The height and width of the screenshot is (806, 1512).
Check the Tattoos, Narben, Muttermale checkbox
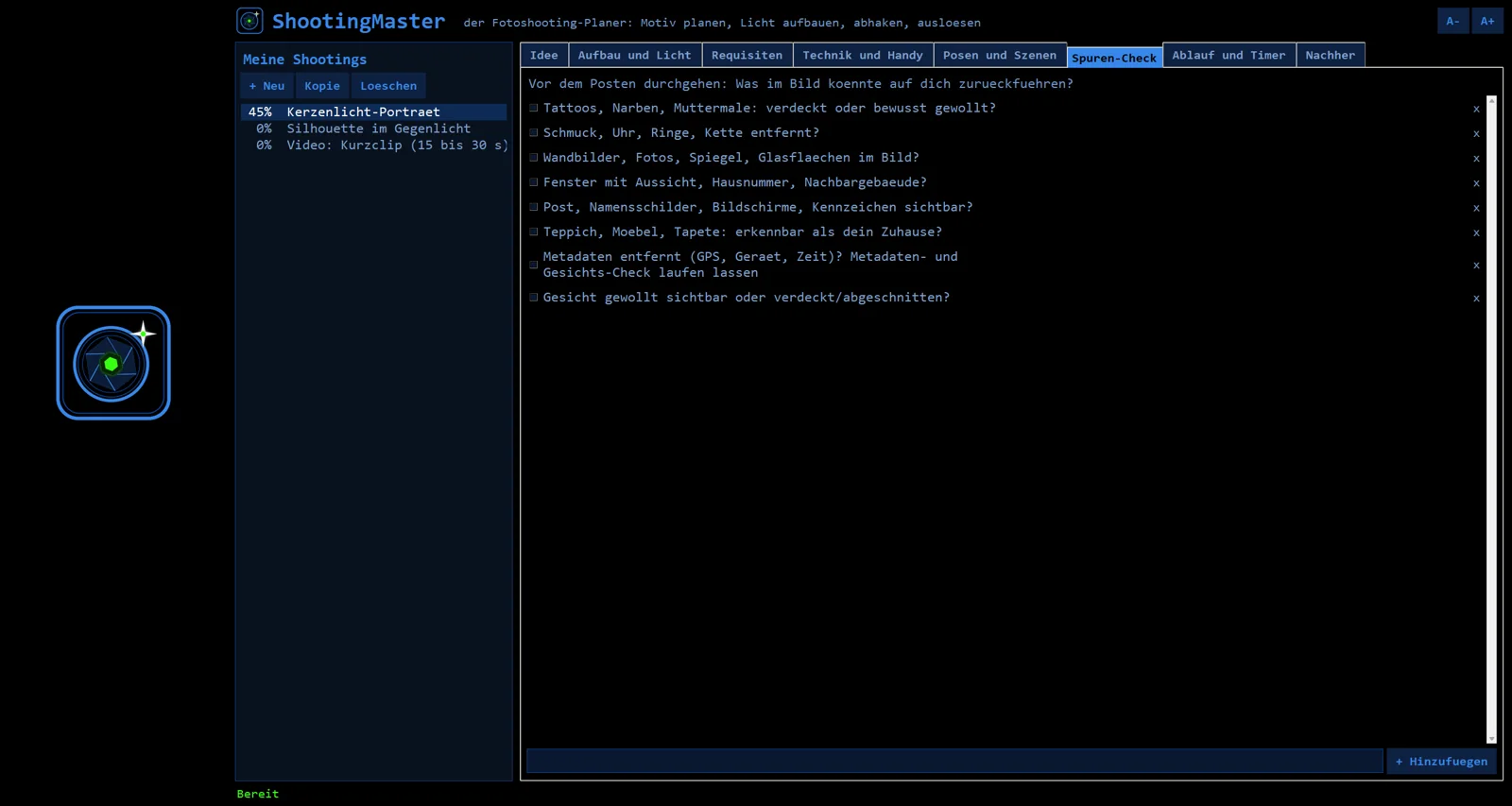tap(534, 108)
